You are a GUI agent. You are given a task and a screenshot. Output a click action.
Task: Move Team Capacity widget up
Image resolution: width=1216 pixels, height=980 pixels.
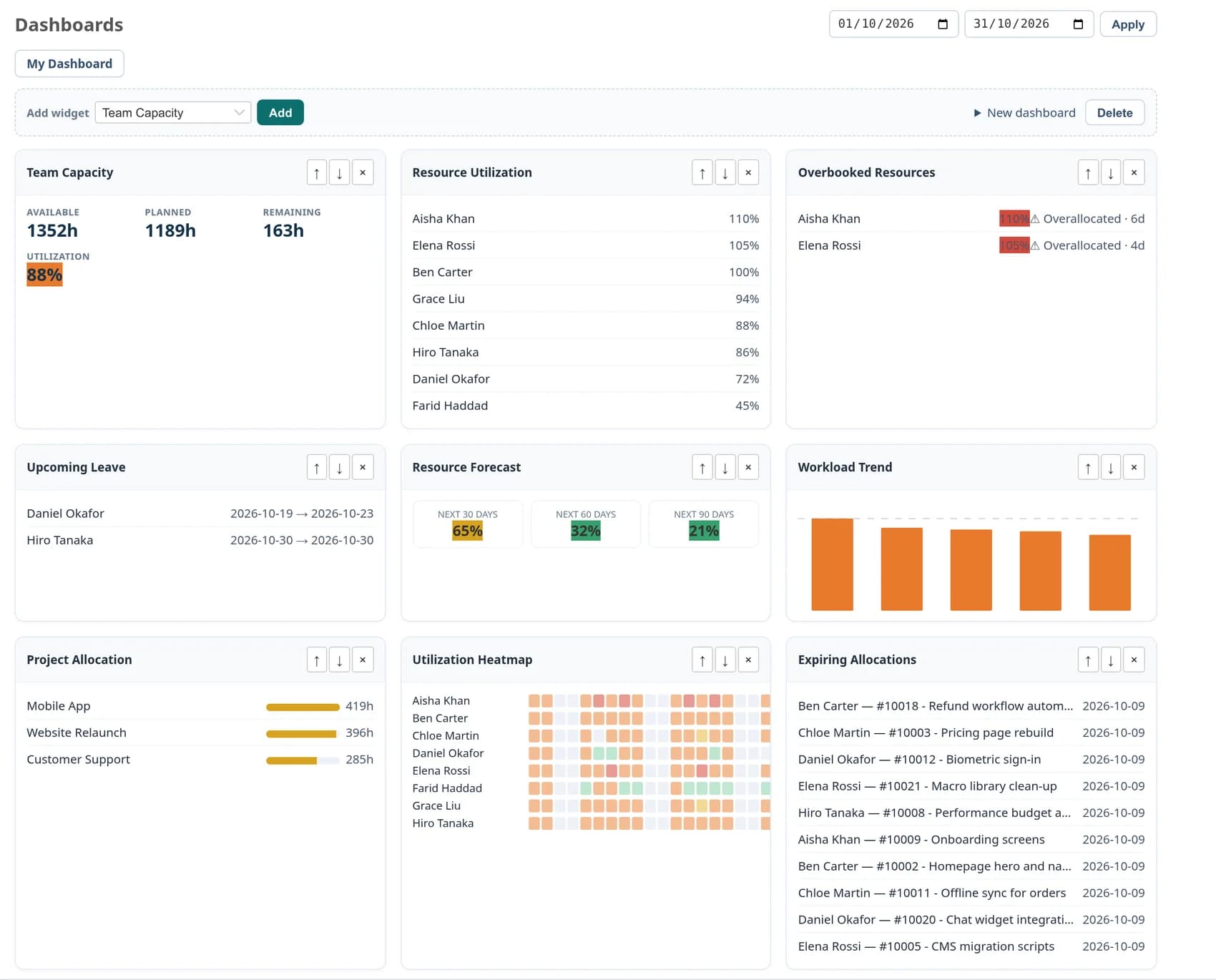point(317,172)
